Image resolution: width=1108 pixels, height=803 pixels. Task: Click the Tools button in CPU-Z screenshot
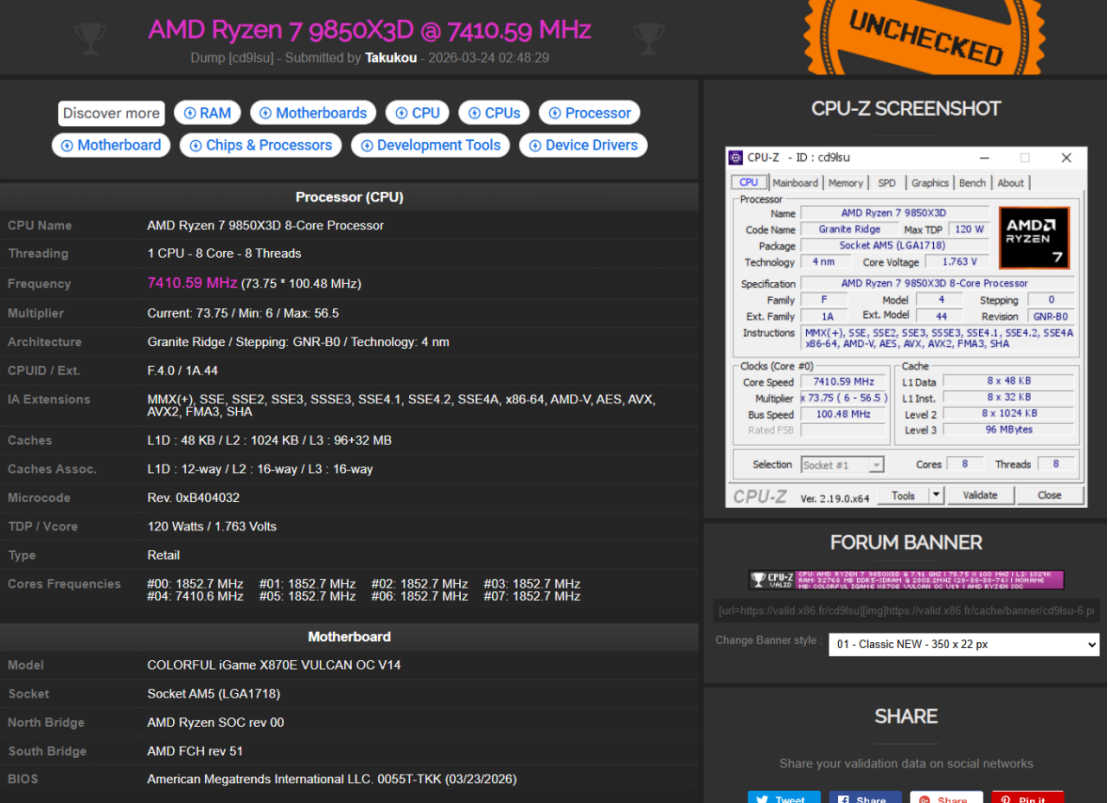pos(903,496)
